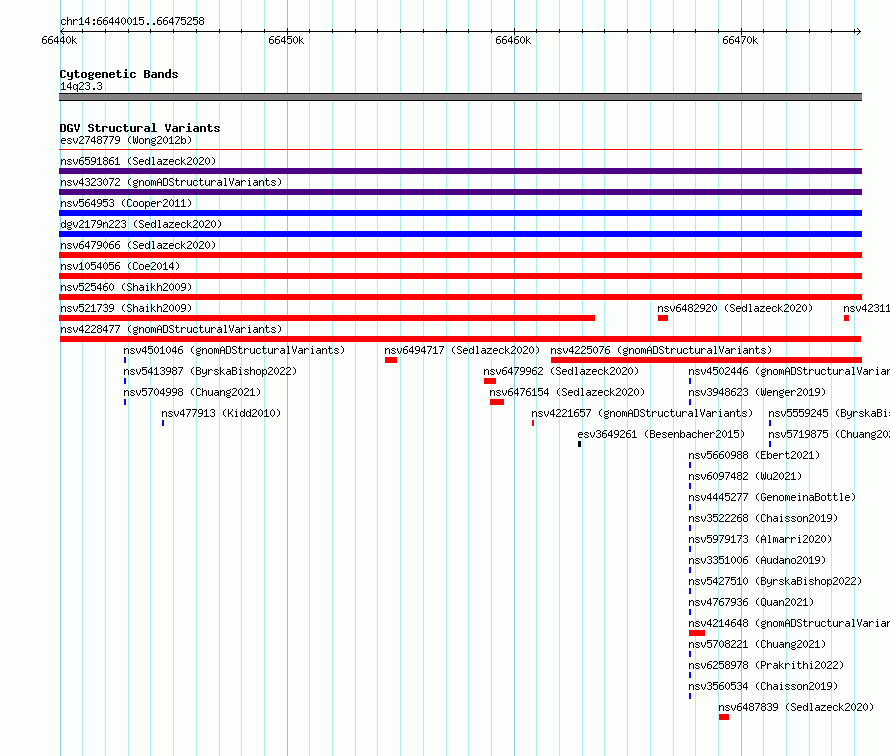Click the 66450k ruler tick label
Image resolution: width=890 pixels, height=756 pixels.
[286, 40]
